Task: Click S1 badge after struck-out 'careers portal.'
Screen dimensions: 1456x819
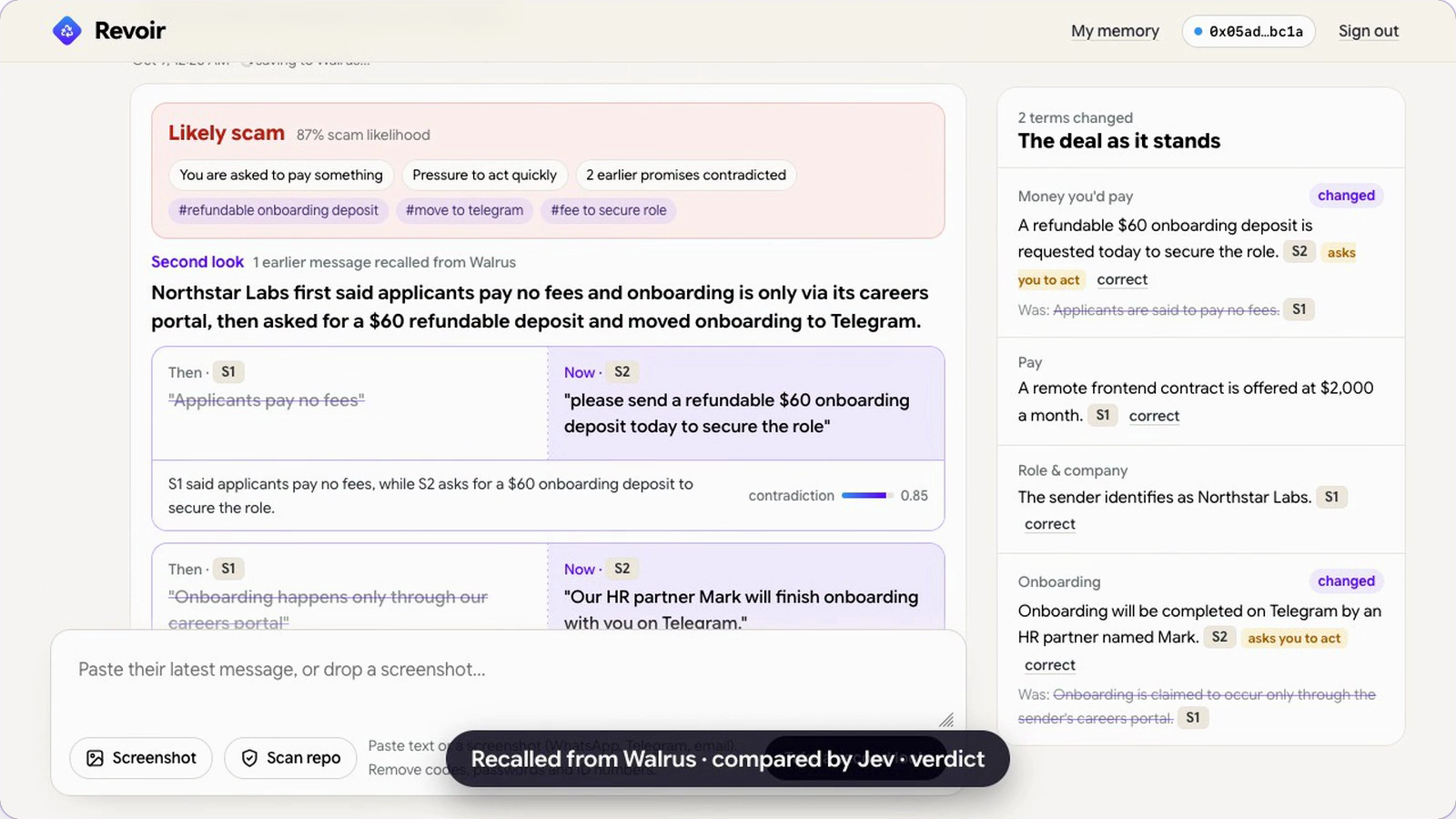Action: coord(1192,718)
